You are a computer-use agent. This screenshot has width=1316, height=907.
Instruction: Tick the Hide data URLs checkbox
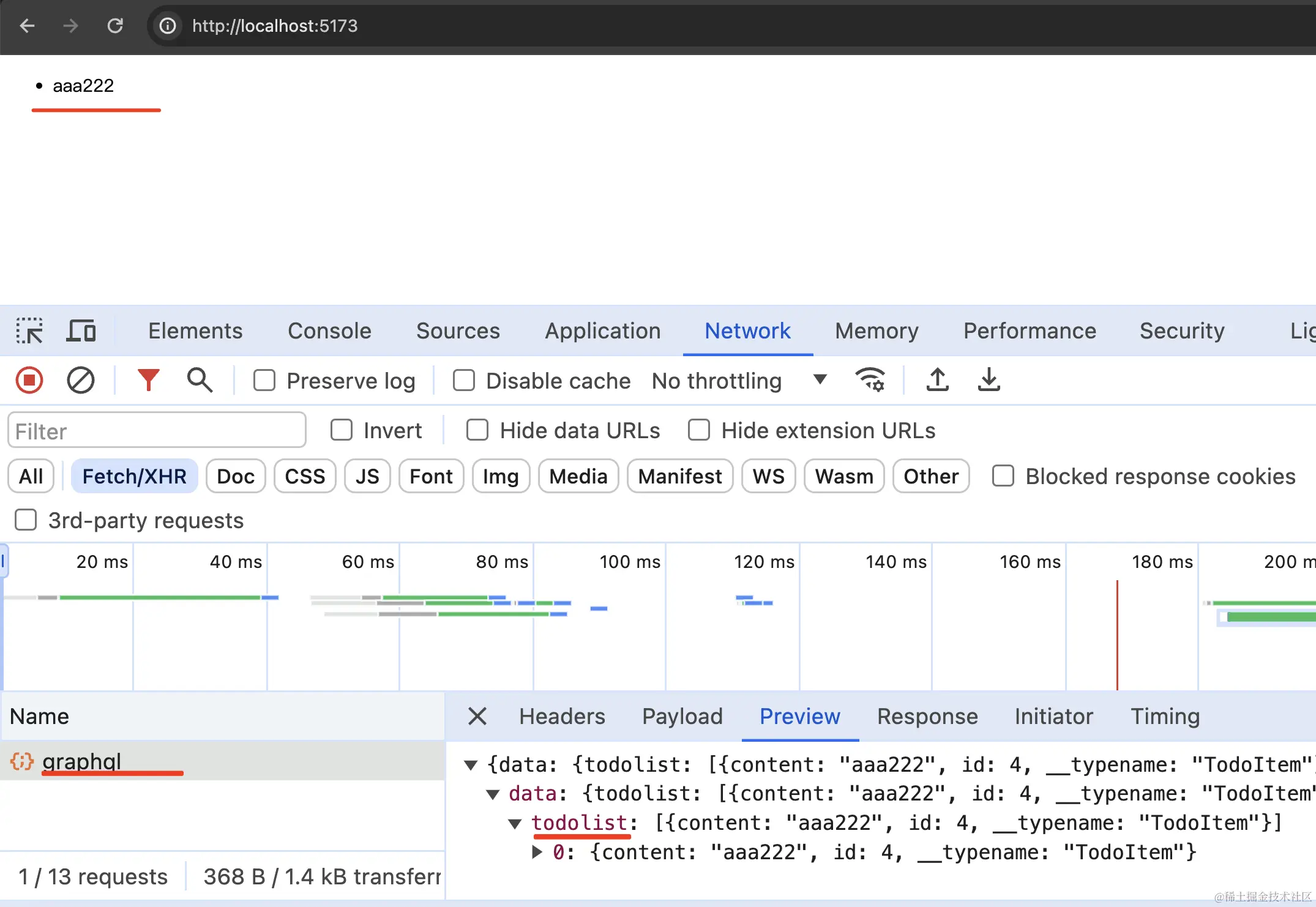pos(477,430)
